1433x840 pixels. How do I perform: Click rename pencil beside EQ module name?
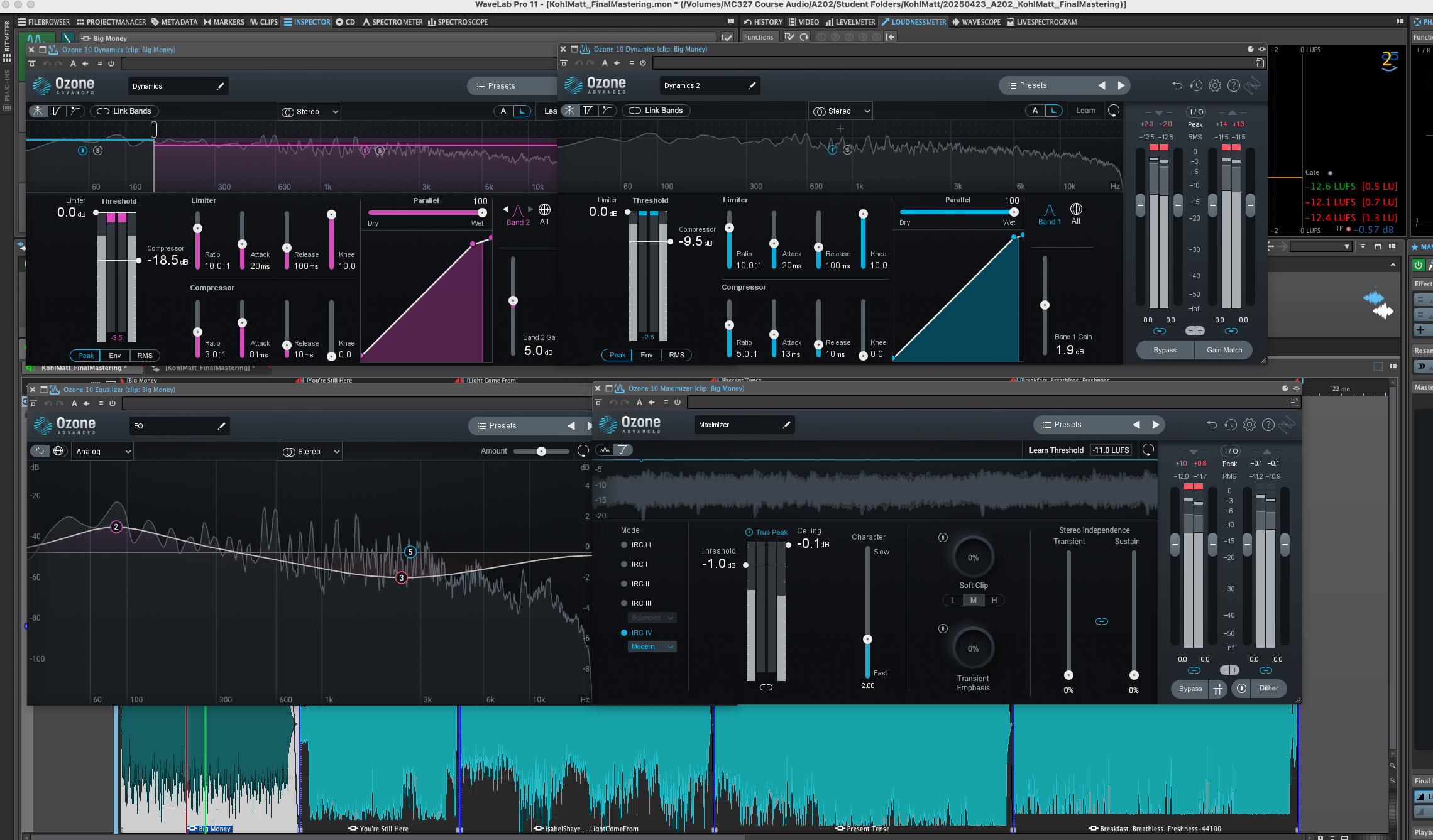coord(221,426)
